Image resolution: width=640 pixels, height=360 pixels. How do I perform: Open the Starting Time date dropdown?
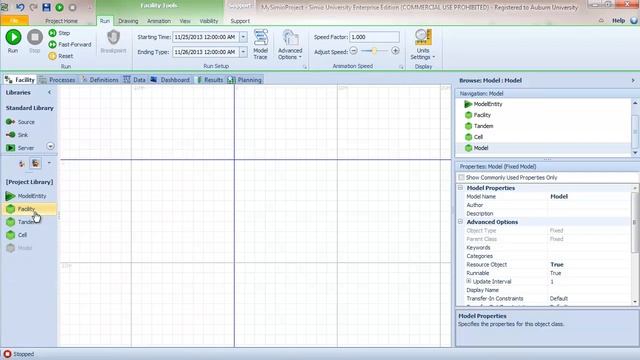pos(243,37)
